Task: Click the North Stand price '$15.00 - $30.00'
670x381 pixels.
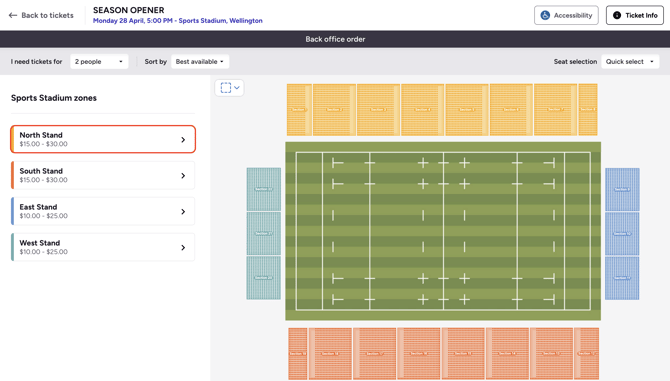Action: pos(44,144)
